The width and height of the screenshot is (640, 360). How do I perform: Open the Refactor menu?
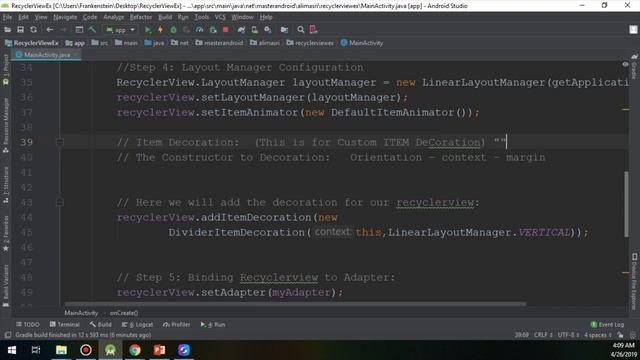pos(141,17)
